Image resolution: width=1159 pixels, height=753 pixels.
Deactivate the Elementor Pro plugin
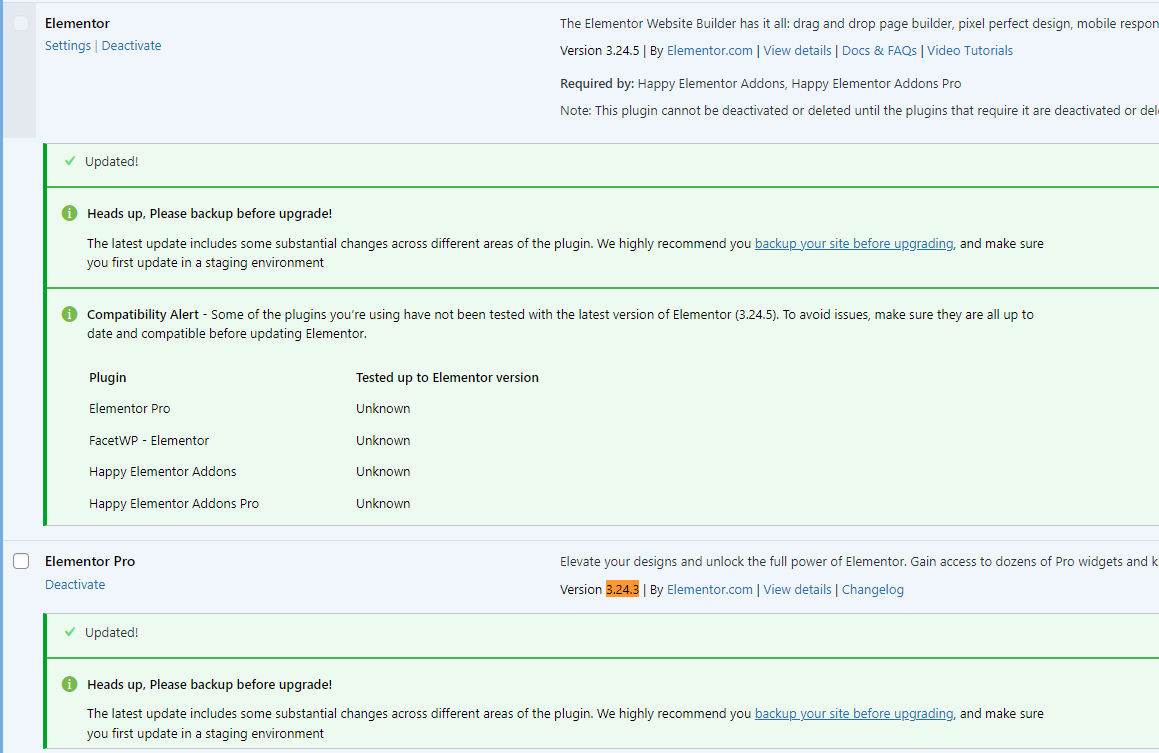pyautogui.click(x=75, y=585)
